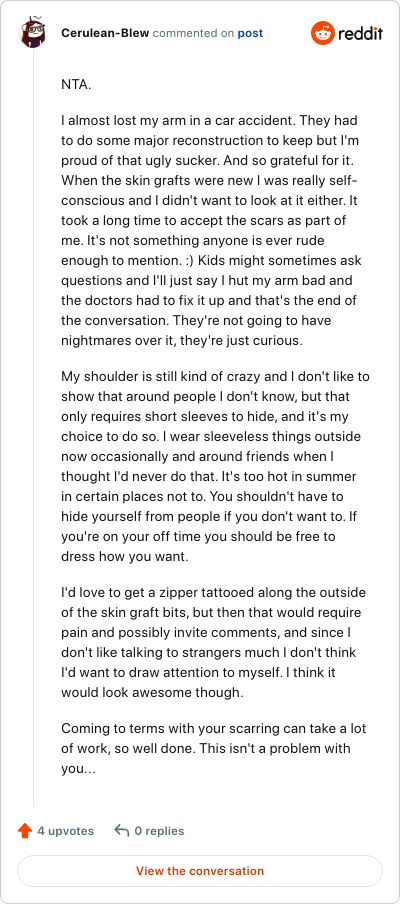
Task: Upvote the comment with the orange arrow
Action: [x=25, y=831]
